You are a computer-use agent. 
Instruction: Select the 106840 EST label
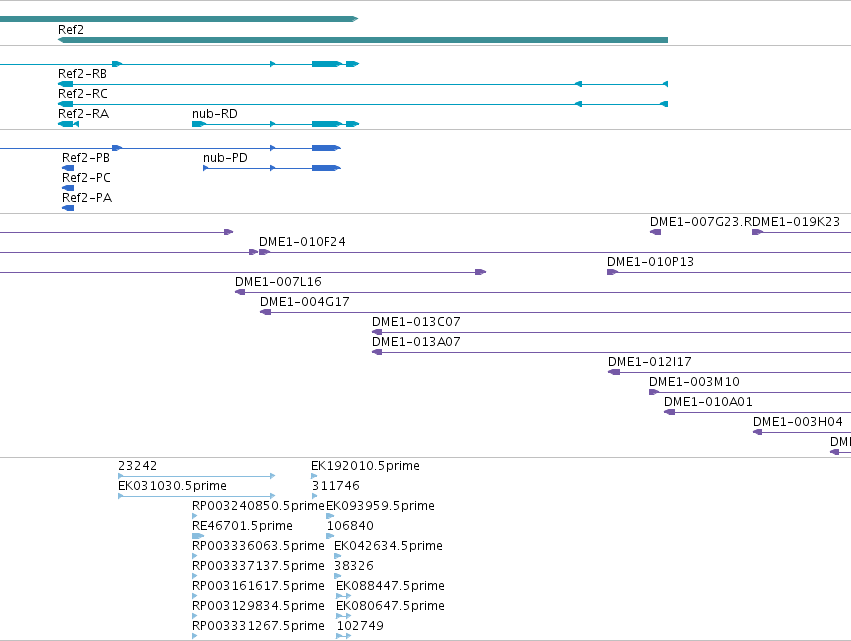click(x=350, y=526)
